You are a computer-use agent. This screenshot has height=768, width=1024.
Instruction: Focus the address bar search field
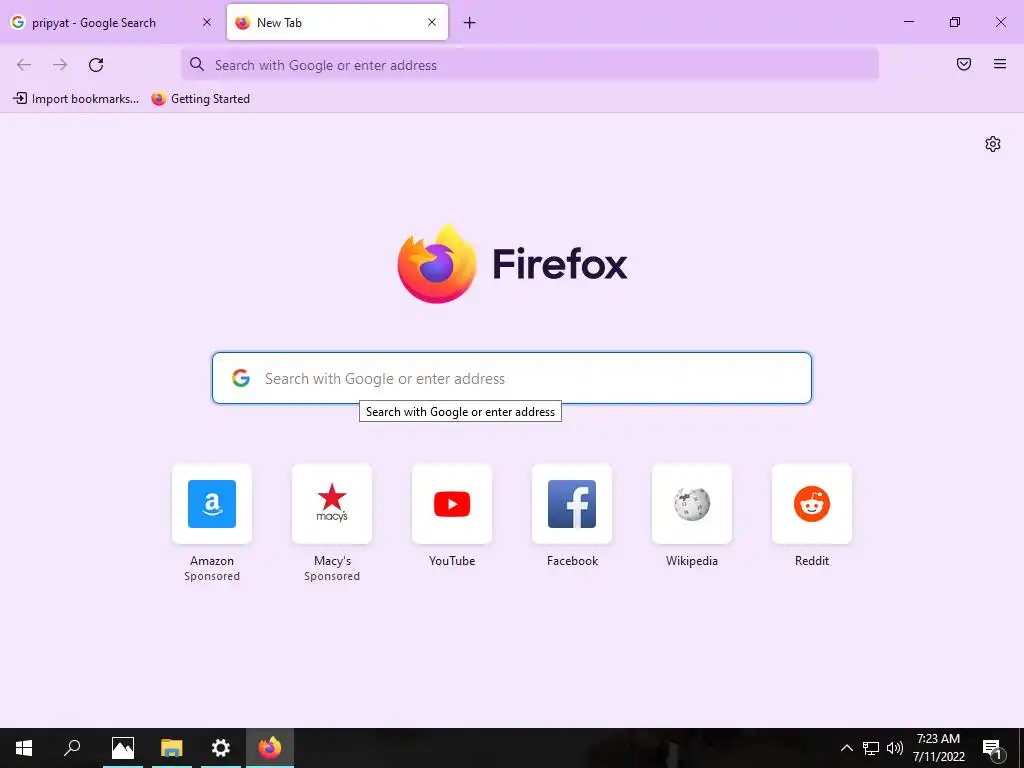pyautogui.click(x=530, y=65)
